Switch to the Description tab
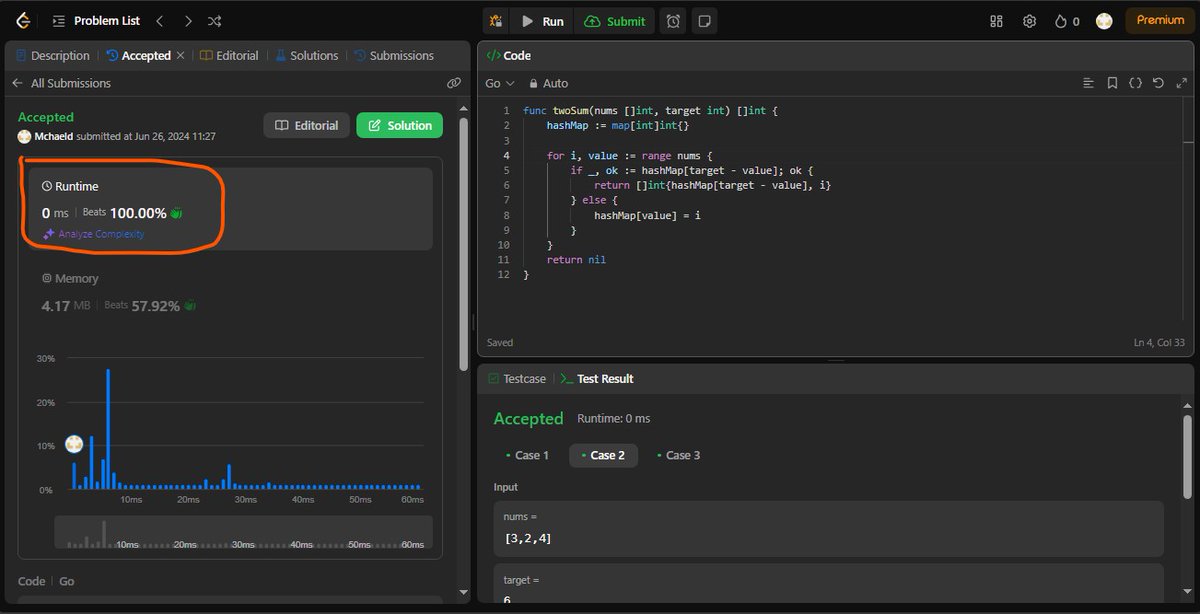Viewport: 1200px width, 614px height. coord(52,56)
